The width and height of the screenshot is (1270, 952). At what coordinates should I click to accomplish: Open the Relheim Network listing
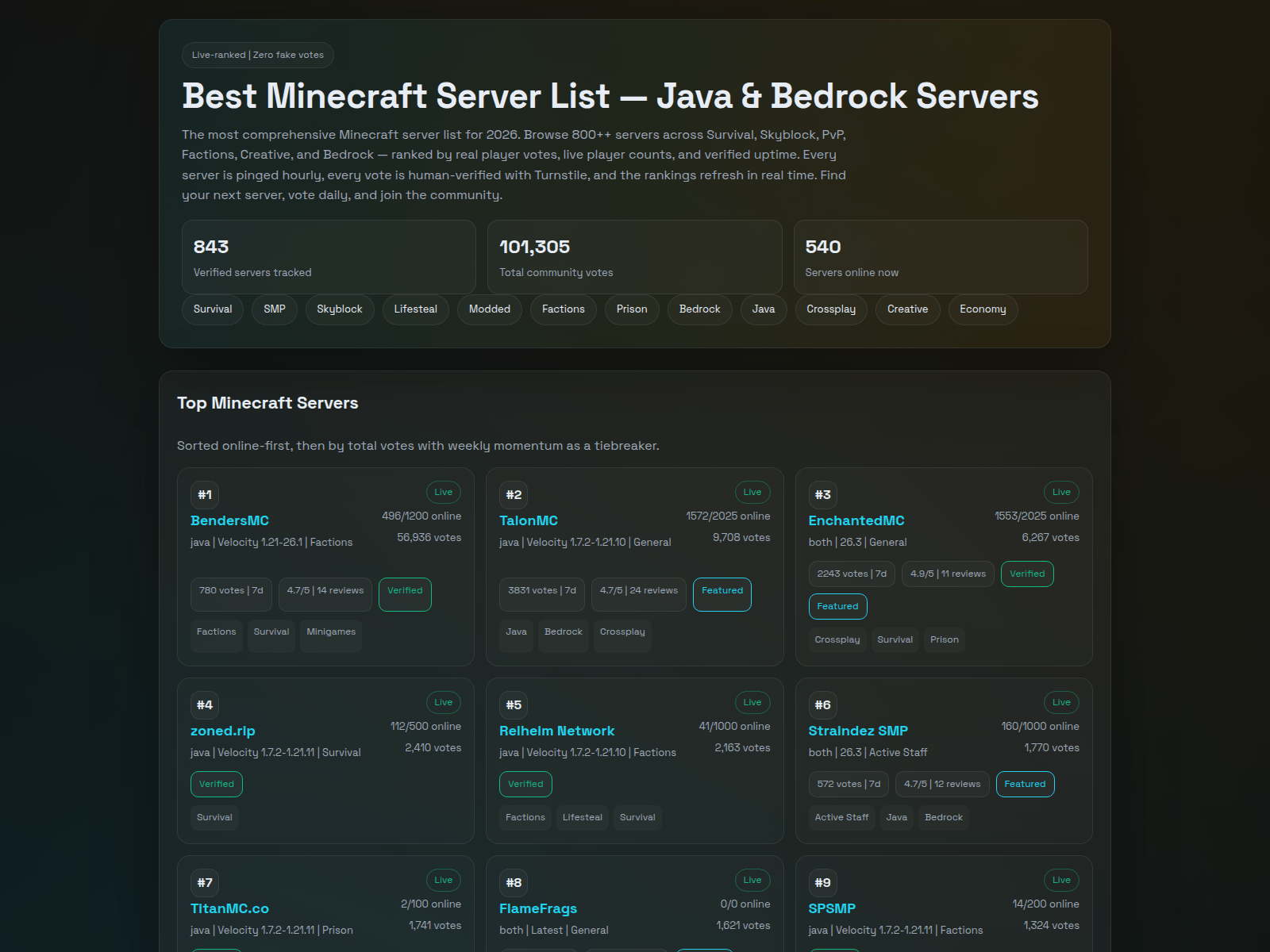click(x=556, y=731)
